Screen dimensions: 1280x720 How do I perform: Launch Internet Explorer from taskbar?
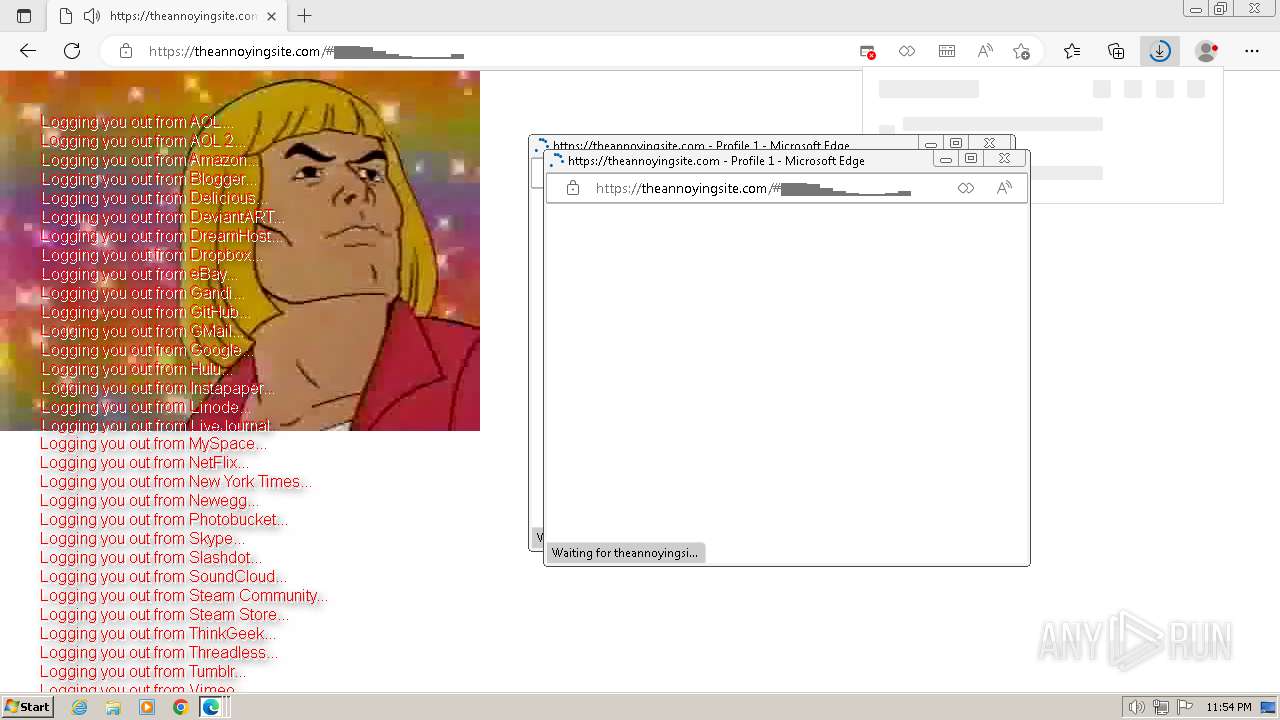click(80, 707)
